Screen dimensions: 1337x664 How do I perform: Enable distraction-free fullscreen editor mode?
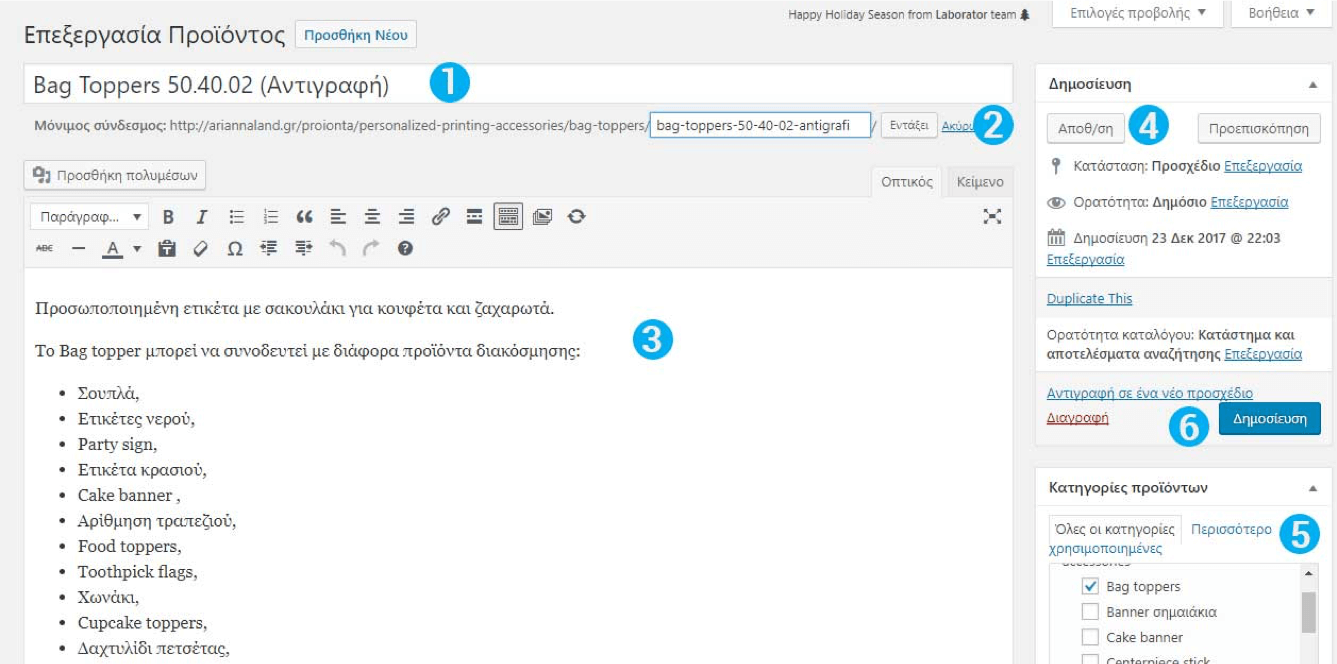point(991,217)
